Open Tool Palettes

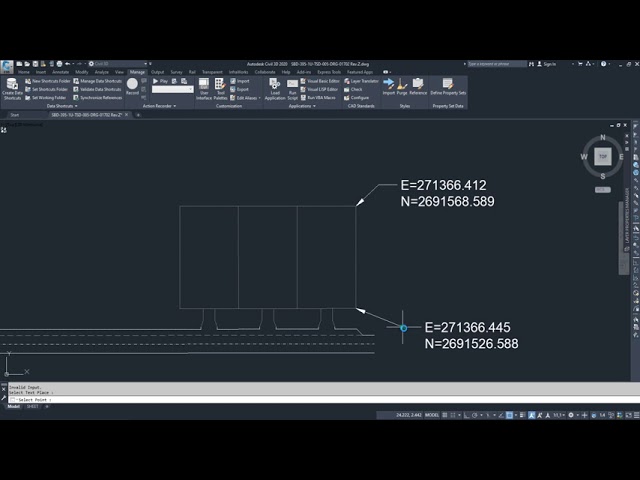click(220, 88)
